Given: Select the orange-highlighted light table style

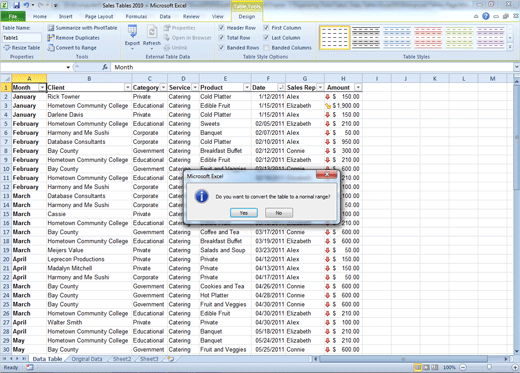Looking at the screenshot, I should pos(335,38).
